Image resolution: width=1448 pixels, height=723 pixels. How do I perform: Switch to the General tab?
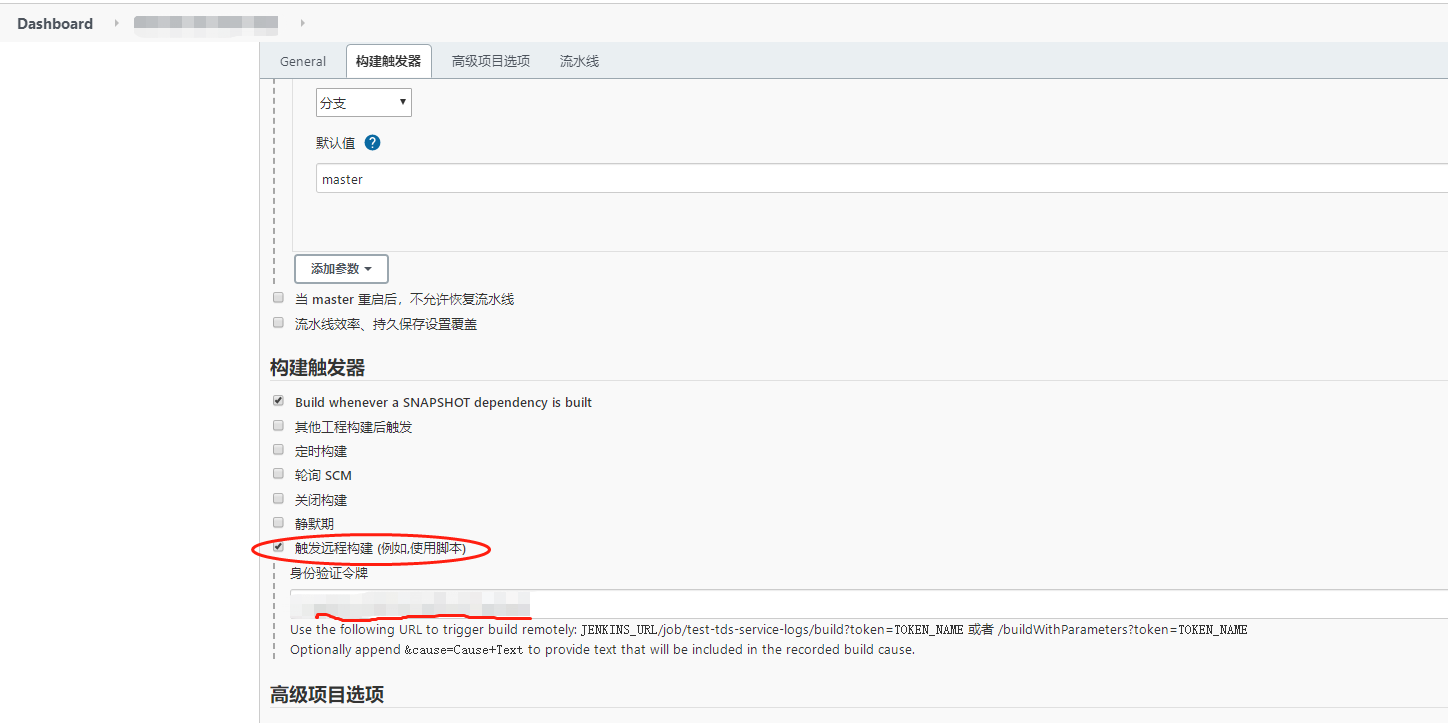click(302, 61)
